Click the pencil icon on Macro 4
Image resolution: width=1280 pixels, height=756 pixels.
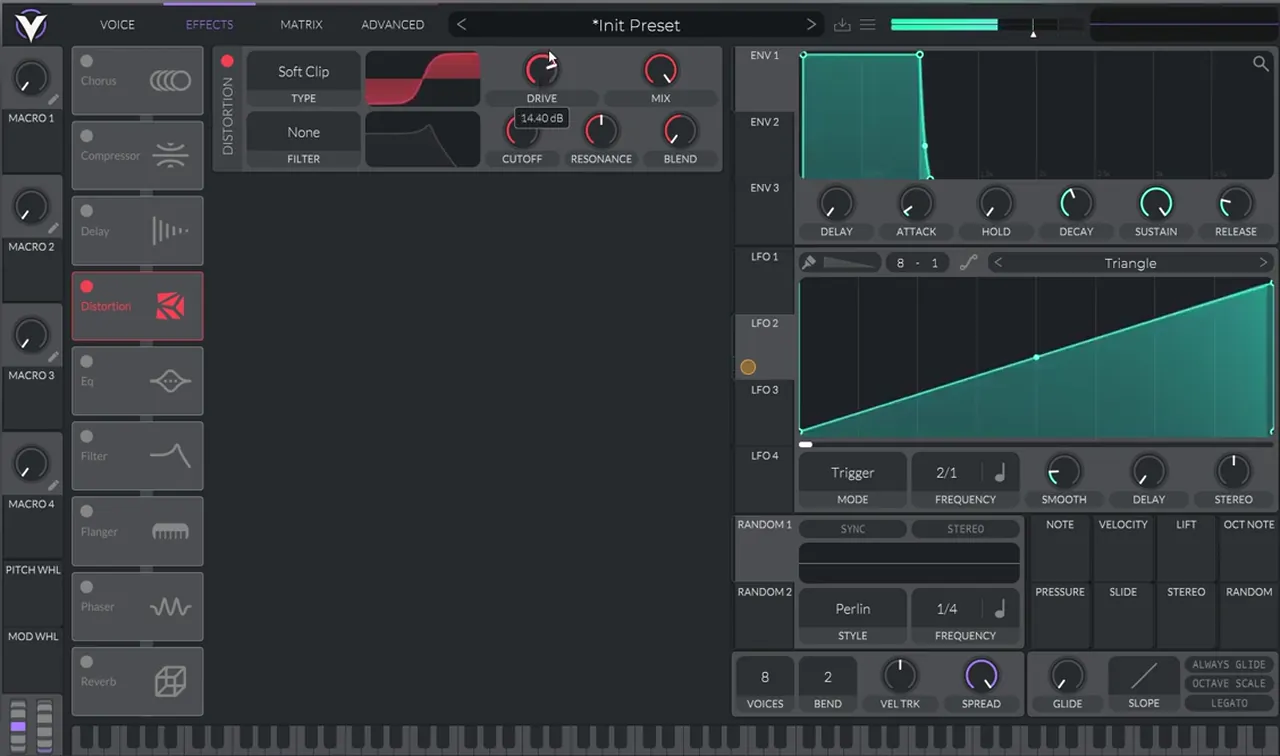coord(53,486)
